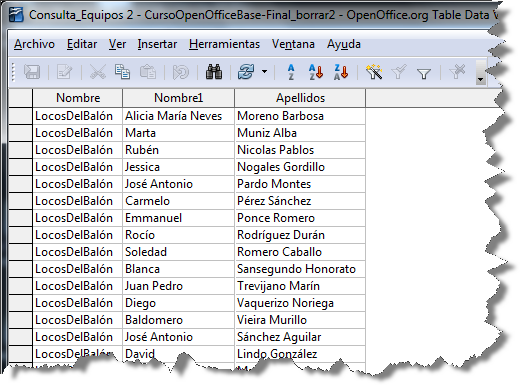The width and height of the screenshot is (520, 385).
Task: Open the Refresh dropdown arrow
Action: pos(264,72)
